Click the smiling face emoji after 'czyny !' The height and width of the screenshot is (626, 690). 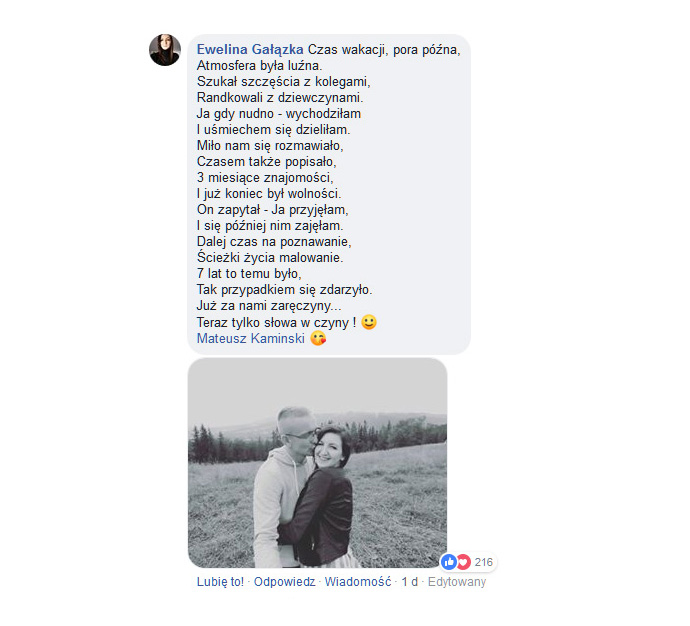pos(369,322)
